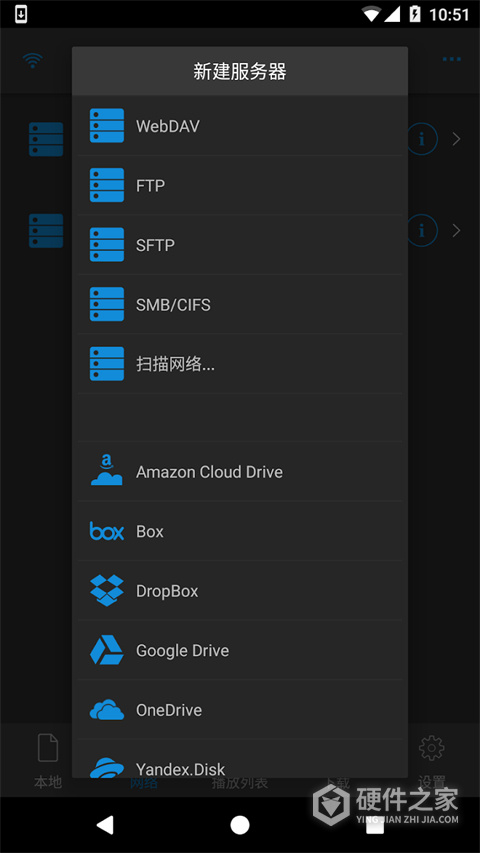Tap the battery status icon
The height and width of the screenshot is (853, 480).
pos(415,14)
